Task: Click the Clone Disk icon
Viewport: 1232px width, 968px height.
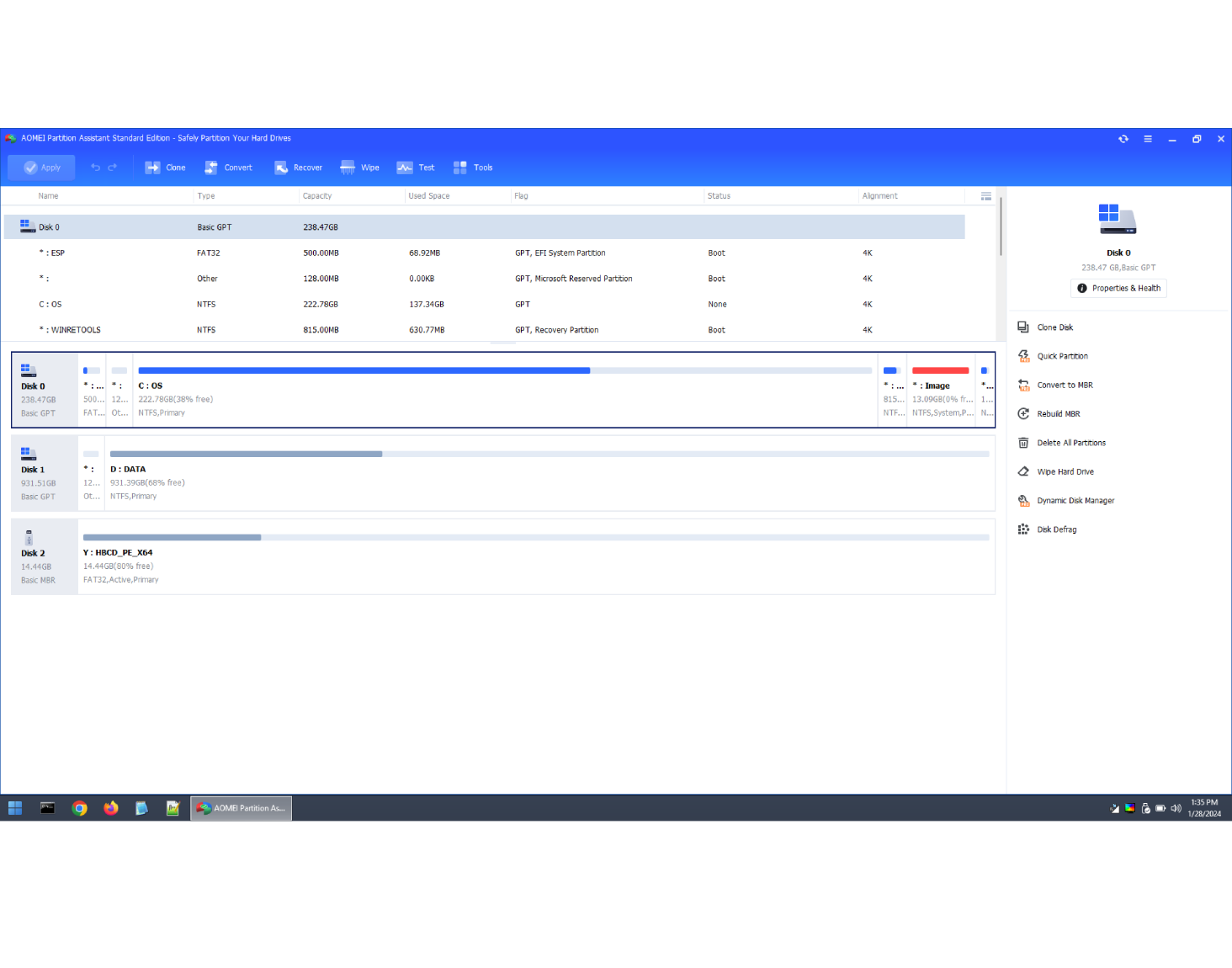Action: tap(1023, 327)
